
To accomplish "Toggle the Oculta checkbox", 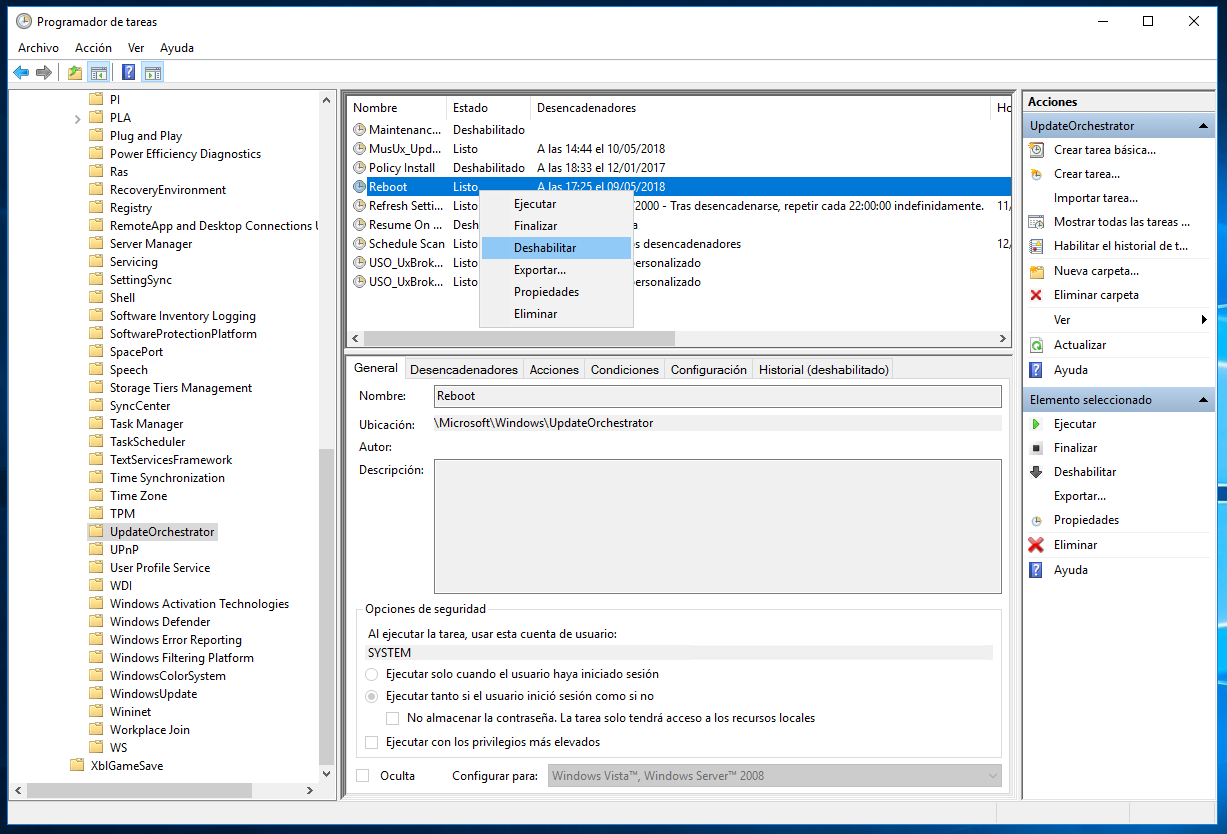I will [x=363, y=776].
